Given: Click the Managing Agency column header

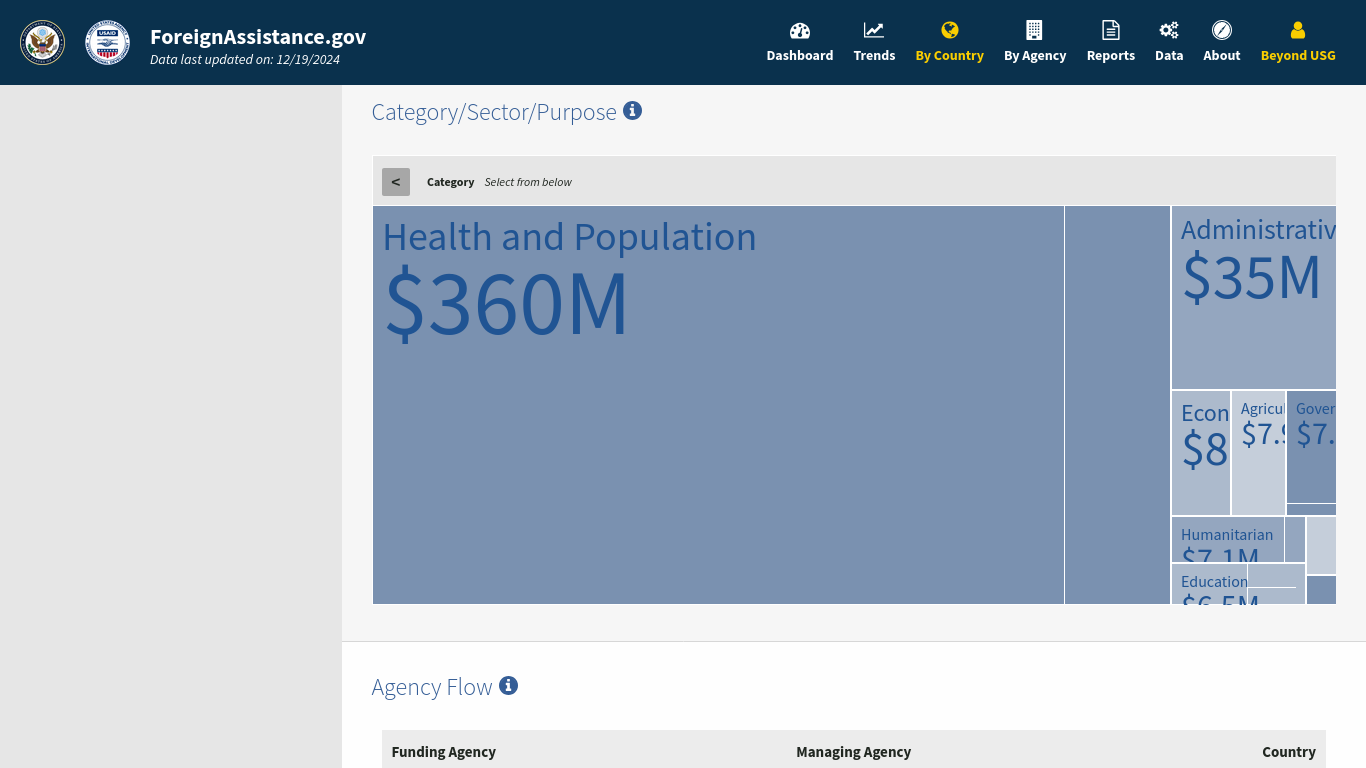Looking at the screenshot, I should pos(854,752).
